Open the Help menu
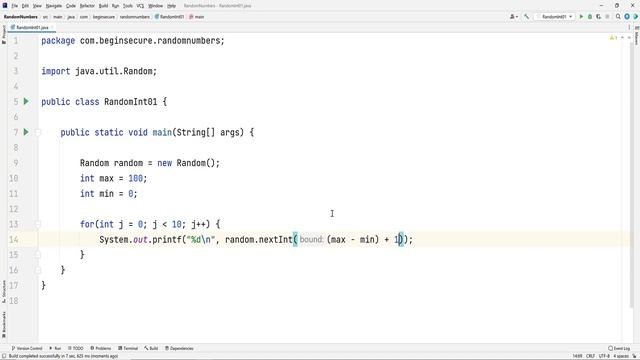The image size is (640, 360). [x=172, y=6]
